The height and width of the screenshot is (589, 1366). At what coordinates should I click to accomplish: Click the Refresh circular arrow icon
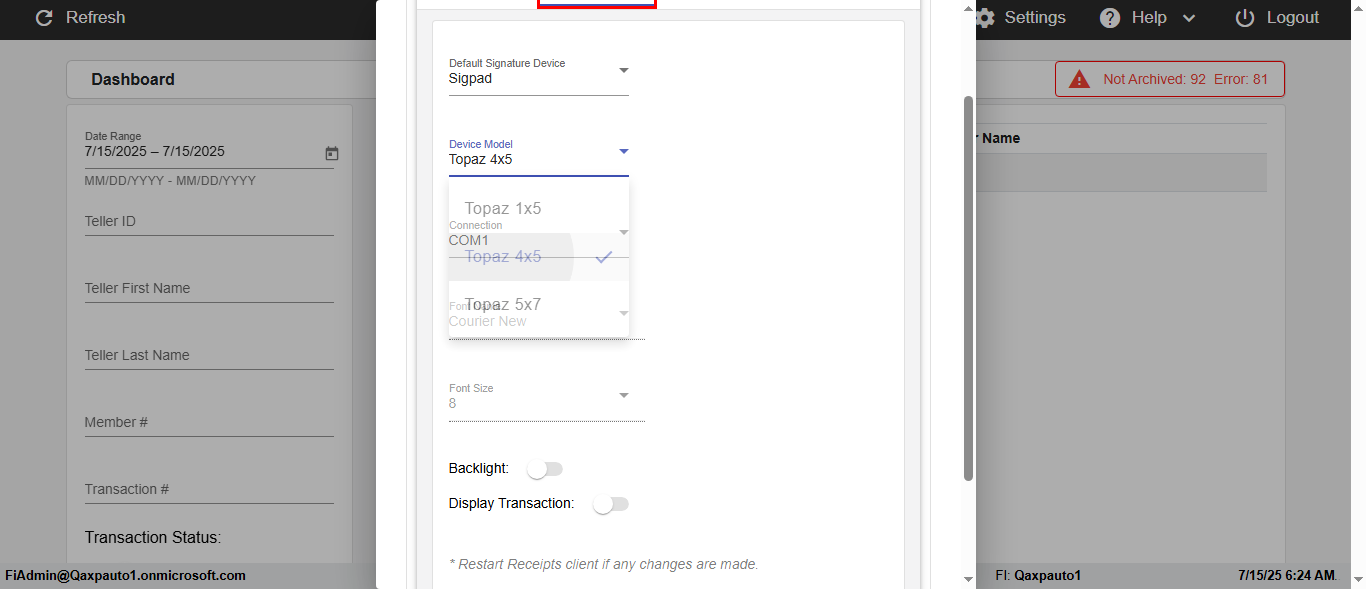click(x=44, y=18)
